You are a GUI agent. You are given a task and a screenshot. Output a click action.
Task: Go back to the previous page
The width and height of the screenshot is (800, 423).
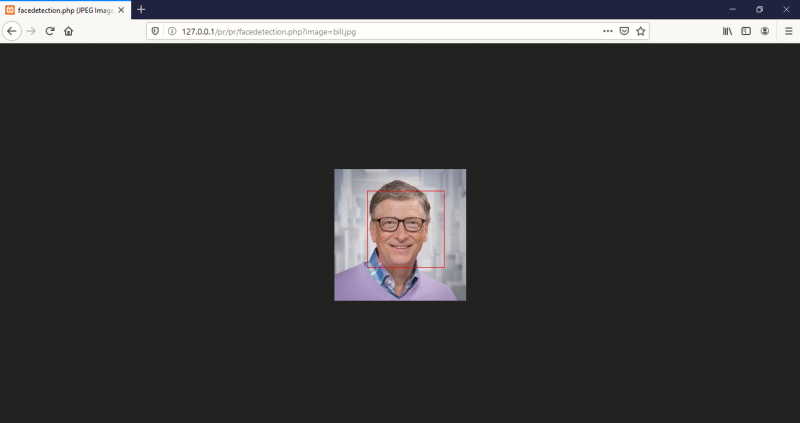(11, 31)
